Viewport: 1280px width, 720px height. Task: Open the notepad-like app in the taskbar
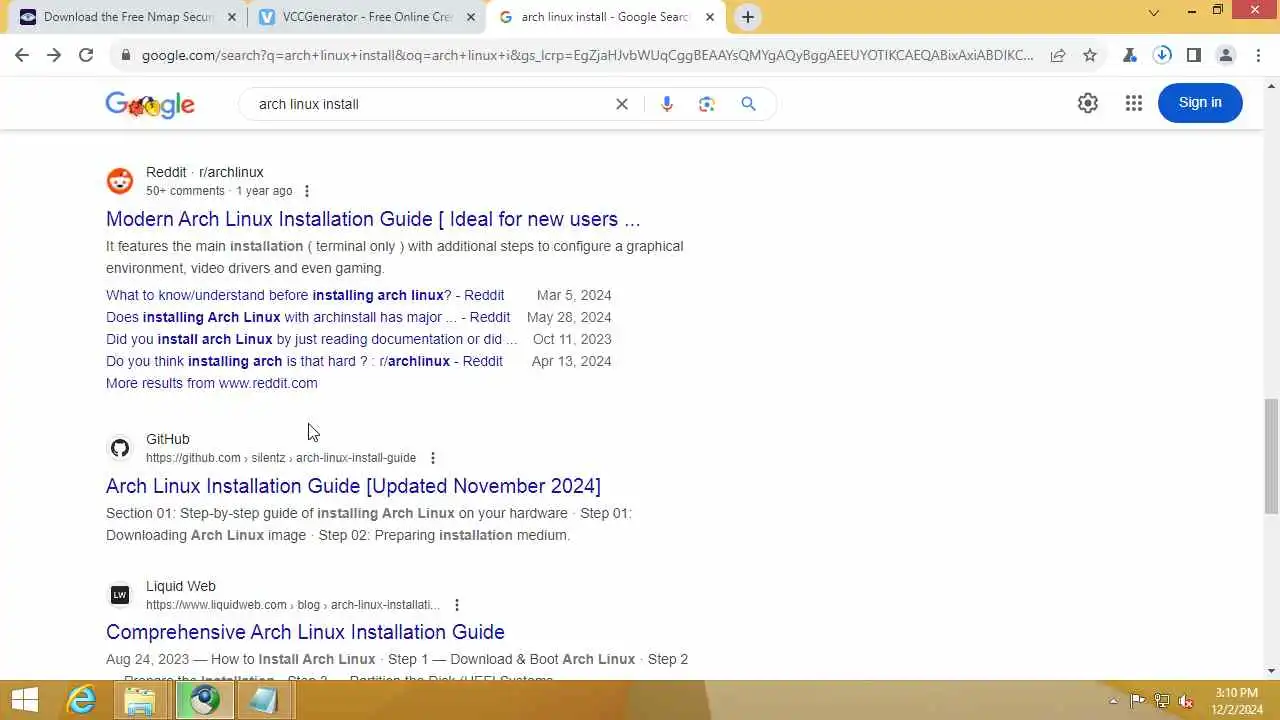coord(264,700)
